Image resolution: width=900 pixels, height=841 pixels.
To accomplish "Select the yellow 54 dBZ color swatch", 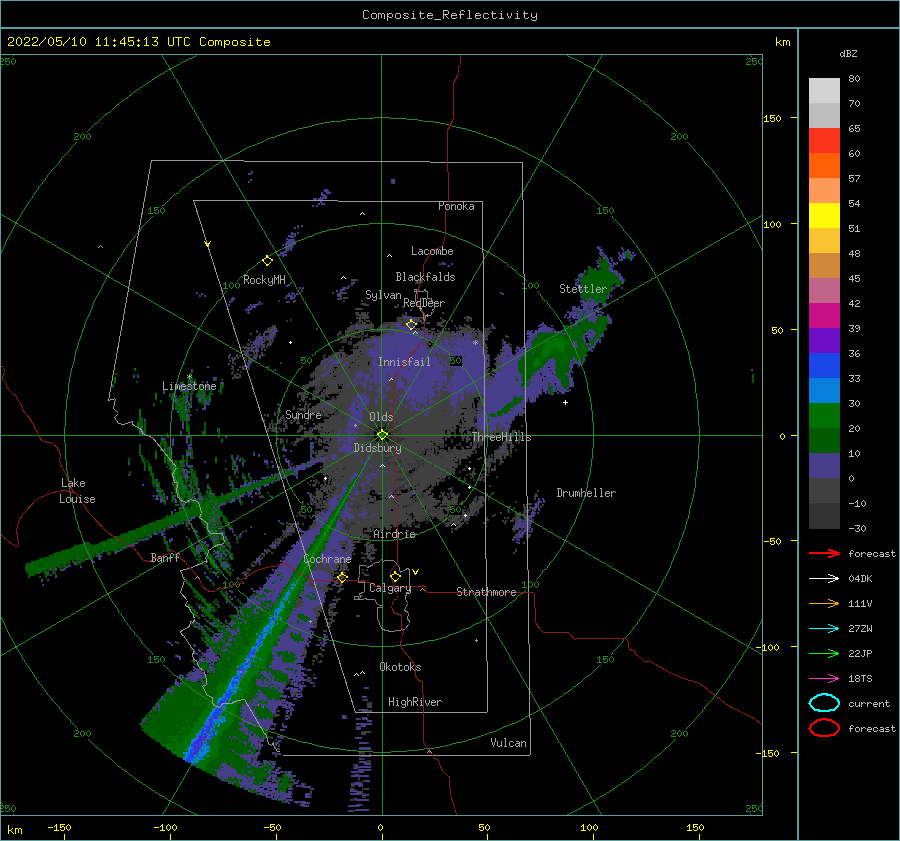I will click(x=824, y=215).
